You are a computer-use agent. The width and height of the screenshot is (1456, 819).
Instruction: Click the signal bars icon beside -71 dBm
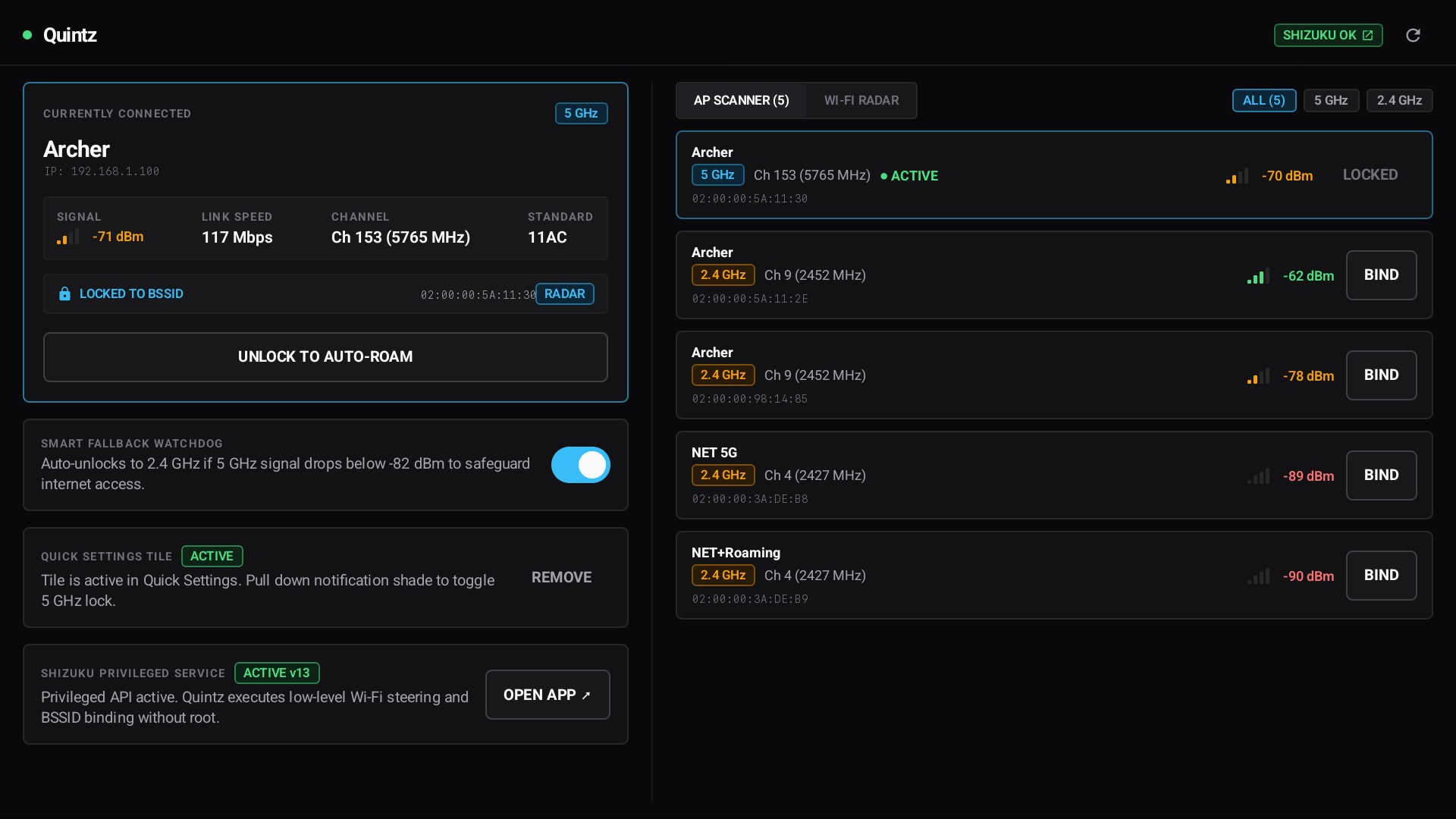[x=68, y=237]
